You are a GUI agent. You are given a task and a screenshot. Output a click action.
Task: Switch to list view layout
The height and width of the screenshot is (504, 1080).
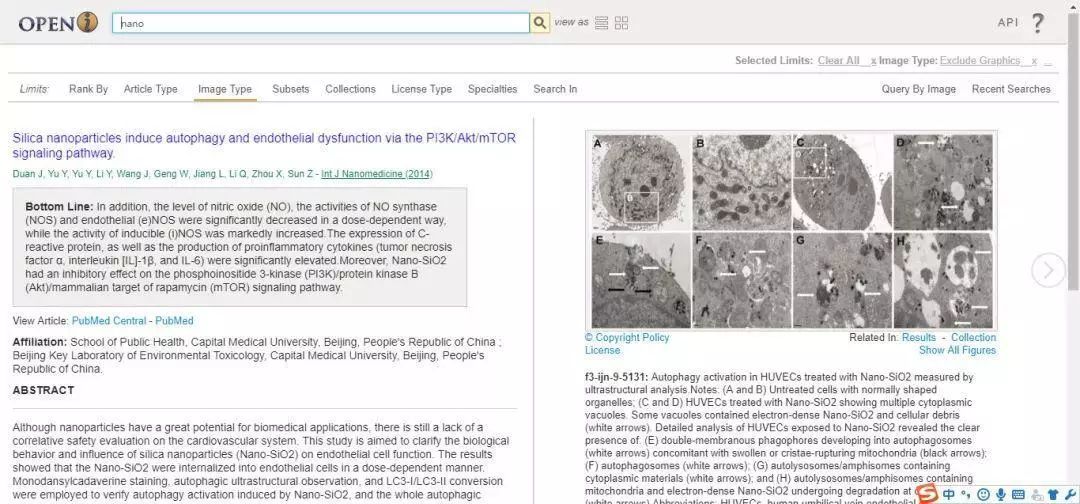[601, 23]
